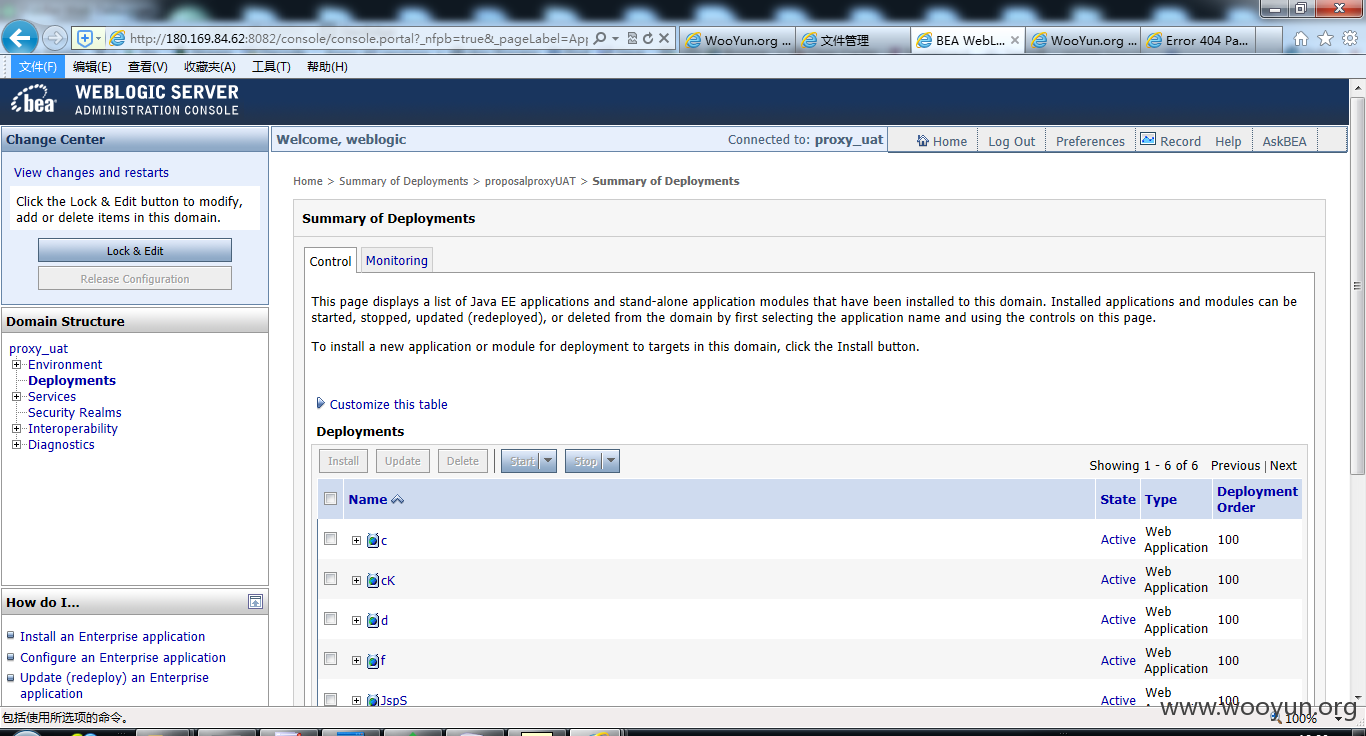Click the Security Realms tree item
Screen dimensions: 1366x736
[x=75, y=413]
